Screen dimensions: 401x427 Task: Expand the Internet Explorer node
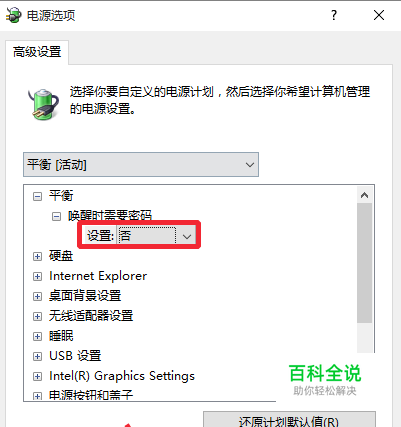[37, 276]
